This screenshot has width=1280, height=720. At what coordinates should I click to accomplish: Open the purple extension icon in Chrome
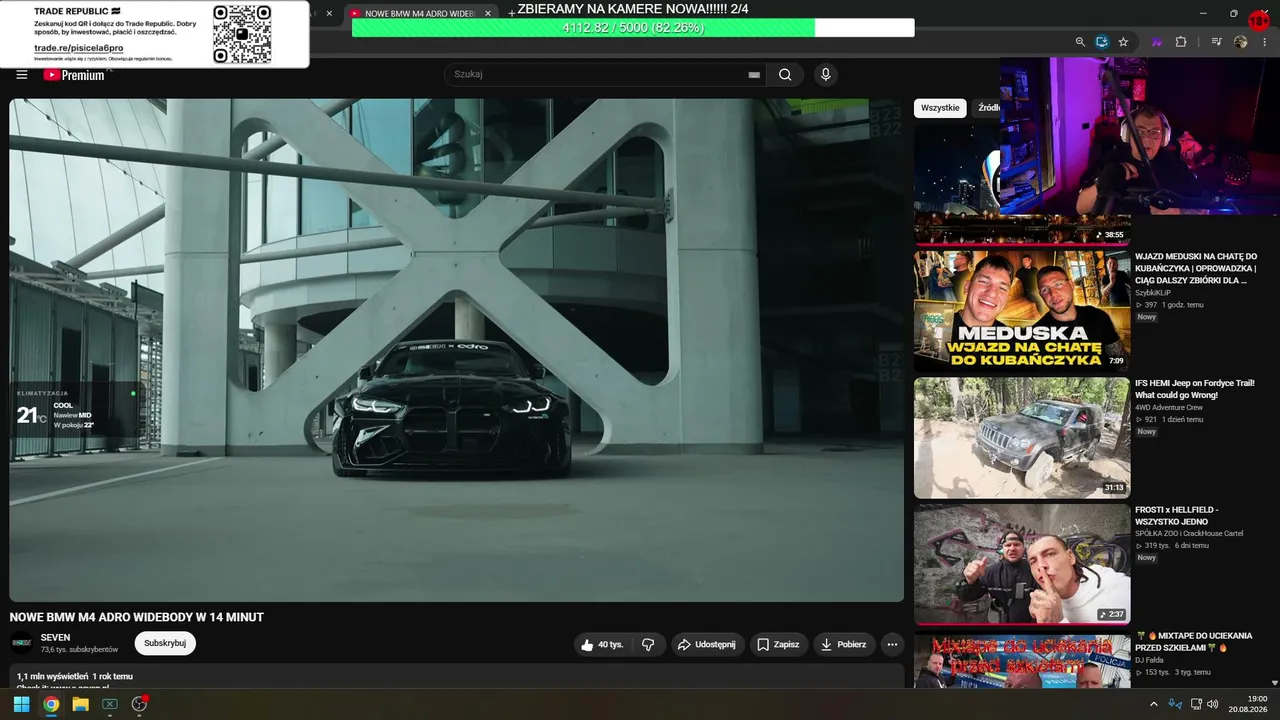point(1158,42)
